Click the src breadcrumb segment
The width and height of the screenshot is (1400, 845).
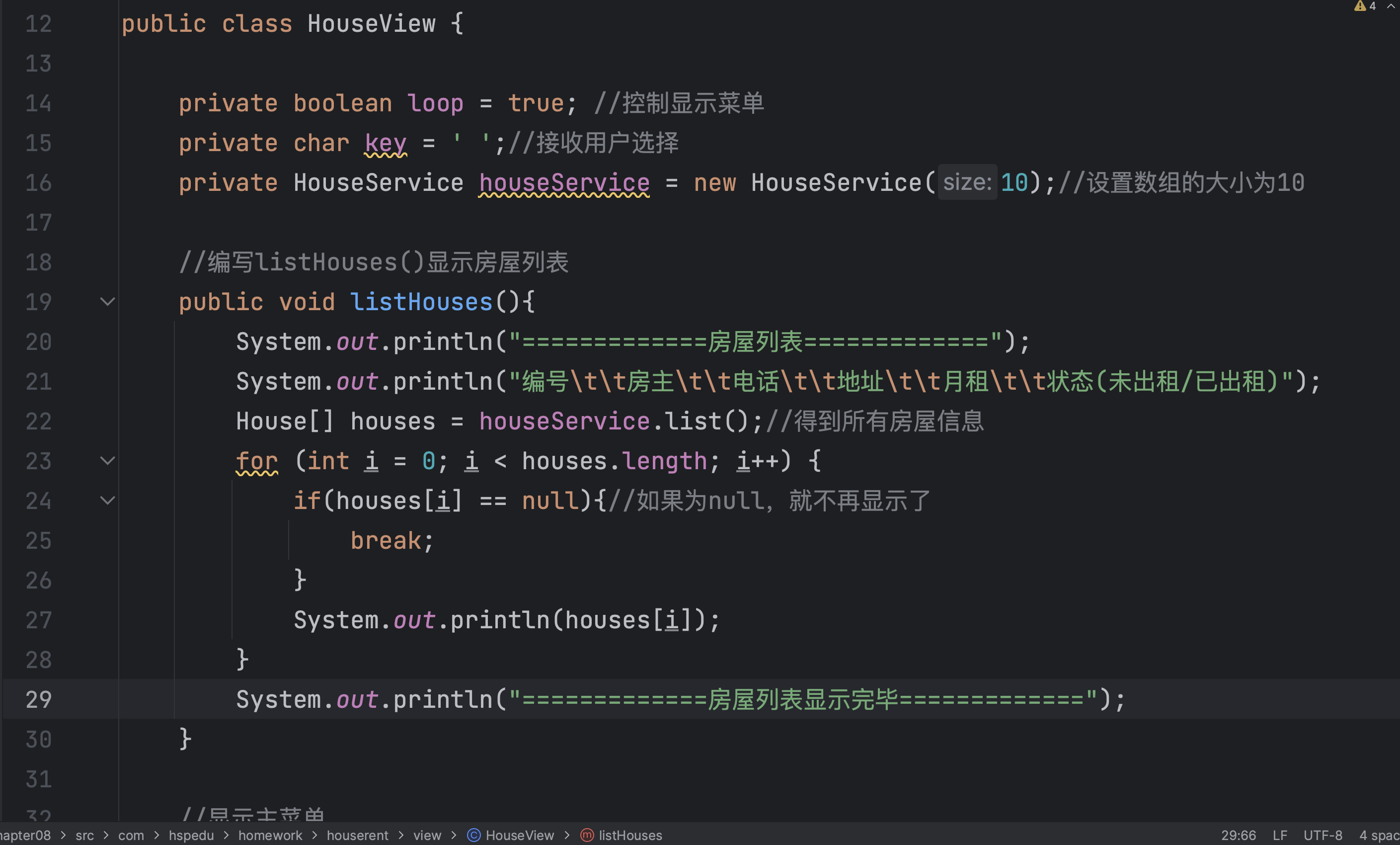pyautogui.click(x=84, y=835)
